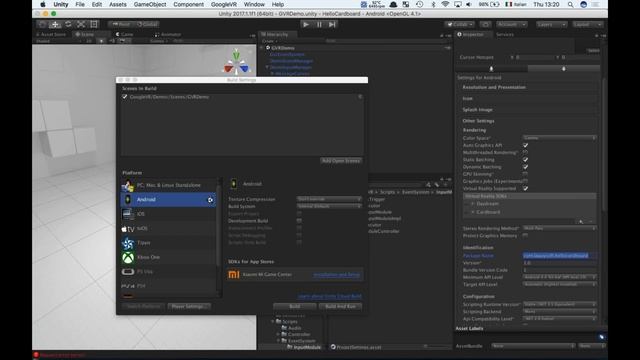
Task: Open the Layers dropdown in toolbar
Action: (x=551, y=24)
